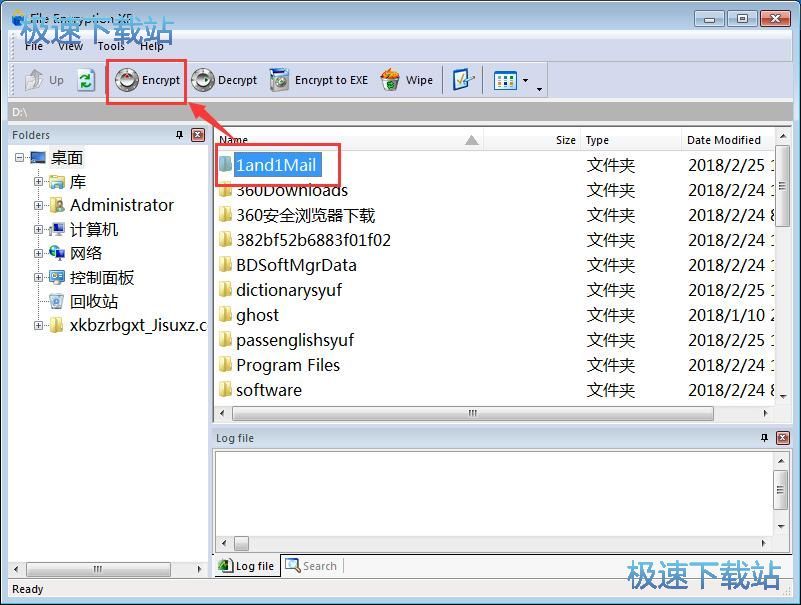This screenshot has height=605, width=801.
Task: Close the Folders panel
Action: [197, 135]
